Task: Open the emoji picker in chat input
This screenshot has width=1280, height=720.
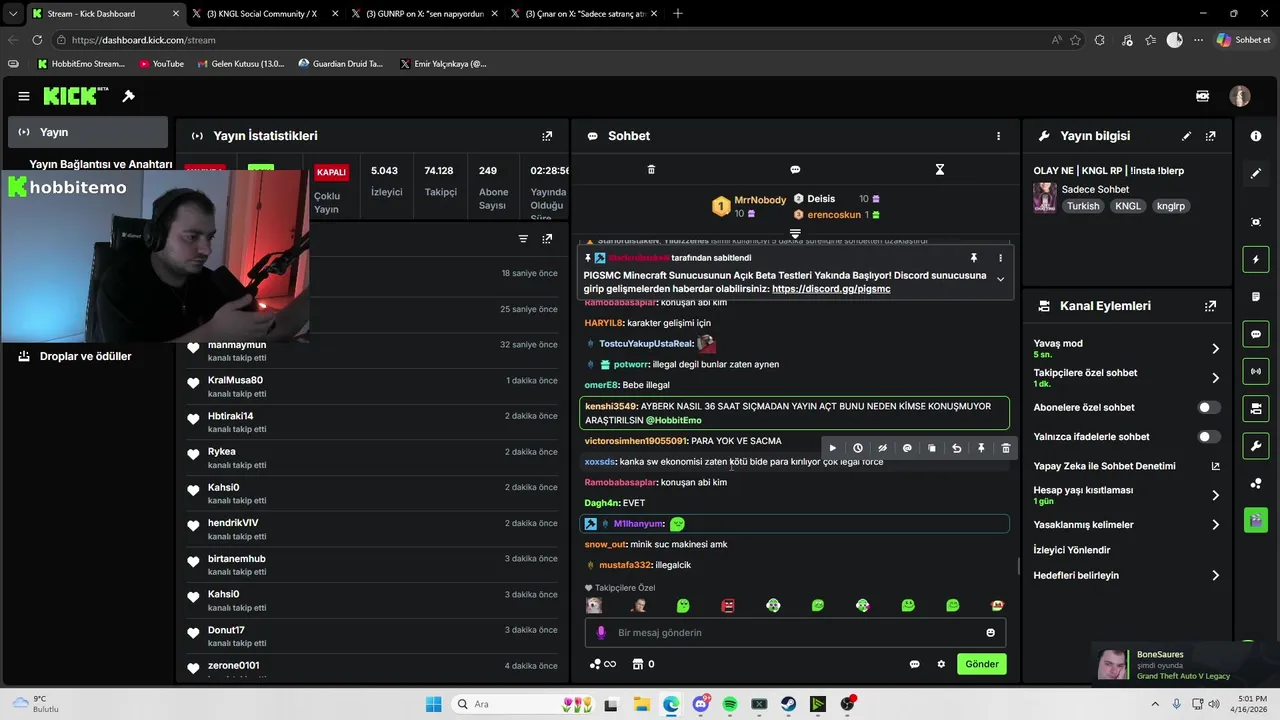Action: point(991,633)
